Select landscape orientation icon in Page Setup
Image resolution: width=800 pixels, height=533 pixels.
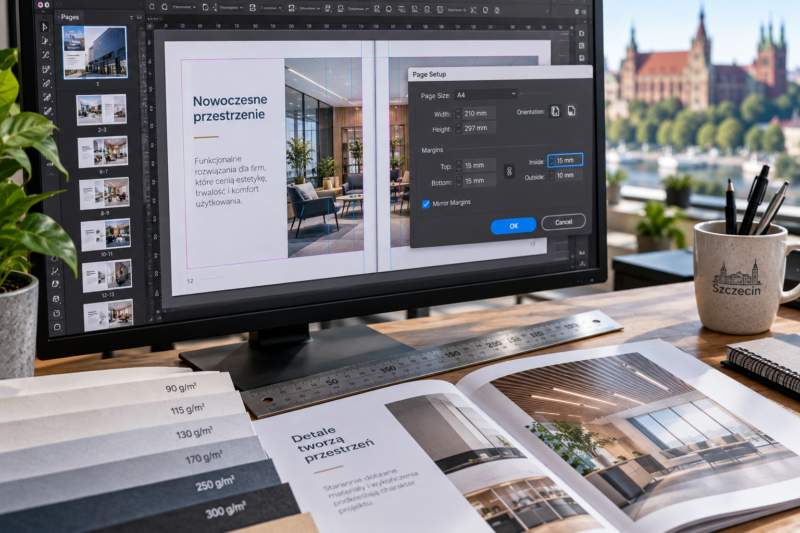pyautogui.click(x=571, y=111)
